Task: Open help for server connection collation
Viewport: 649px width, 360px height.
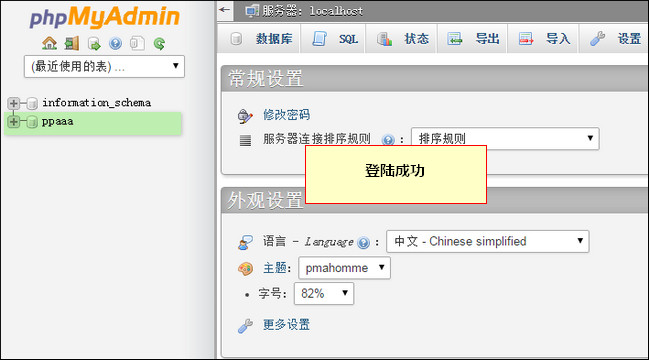Action: [388, 140]
